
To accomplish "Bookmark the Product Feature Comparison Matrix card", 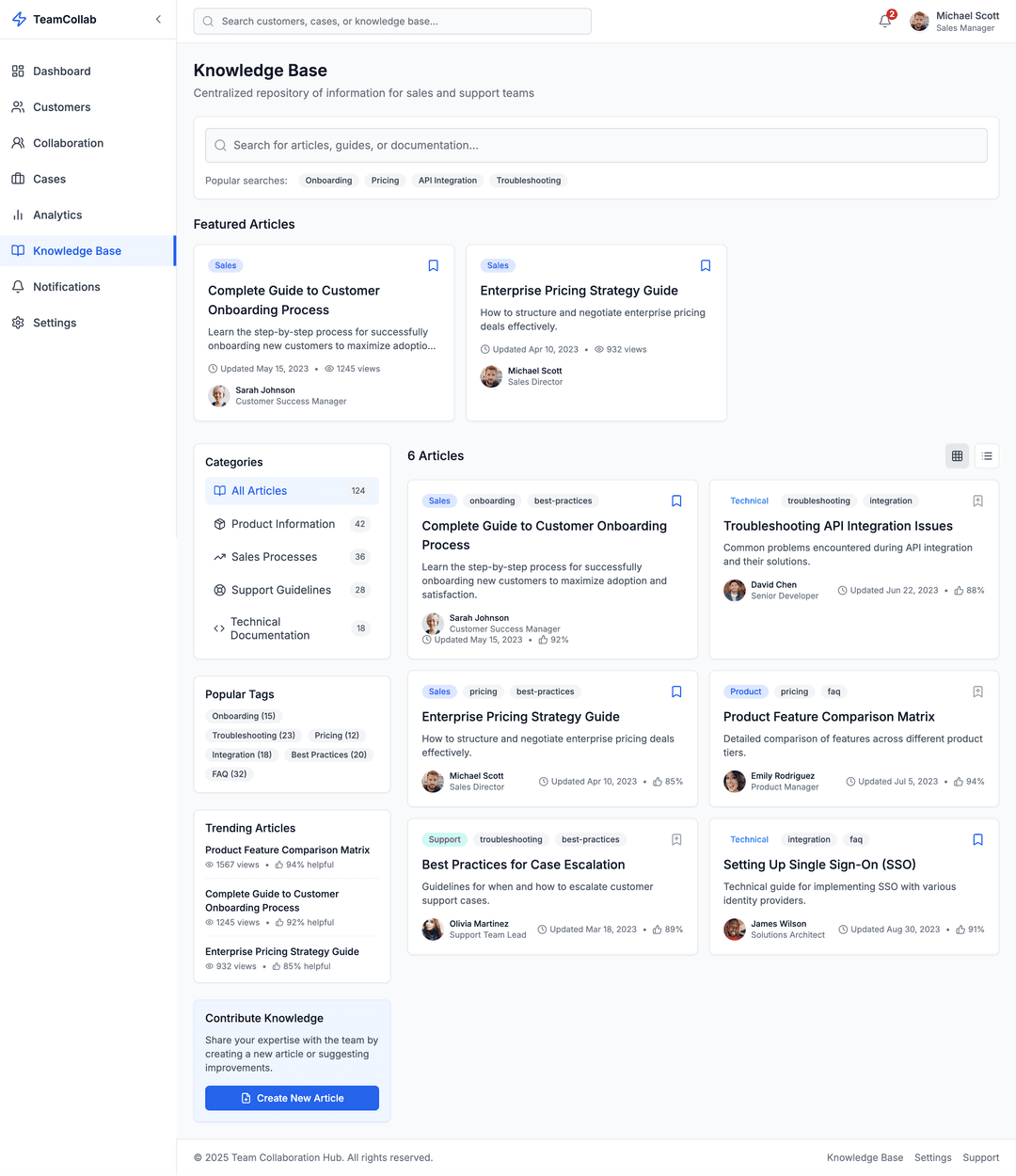I will 977,692.
